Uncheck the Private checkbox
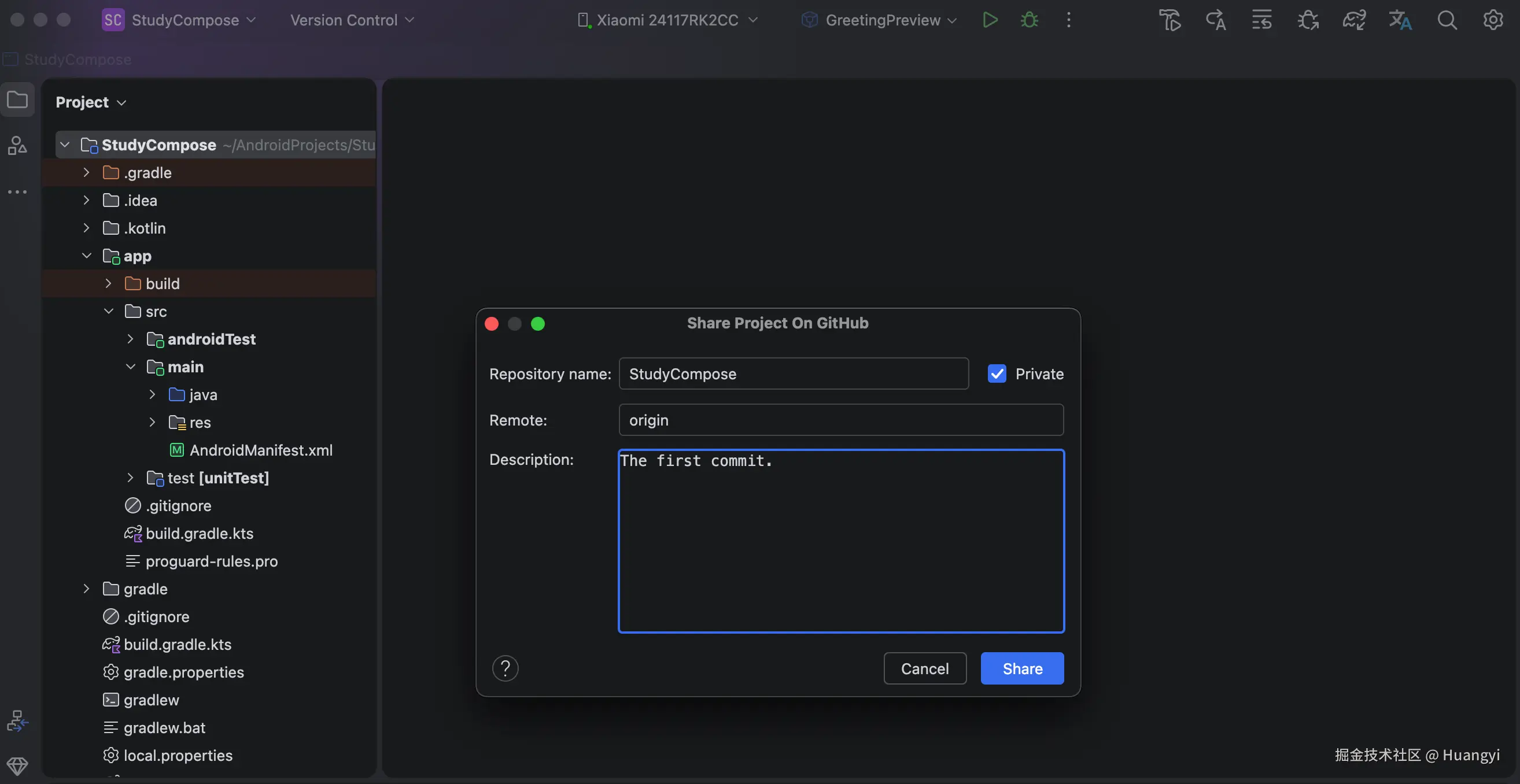1520x784 pixels. coord(997,374)
